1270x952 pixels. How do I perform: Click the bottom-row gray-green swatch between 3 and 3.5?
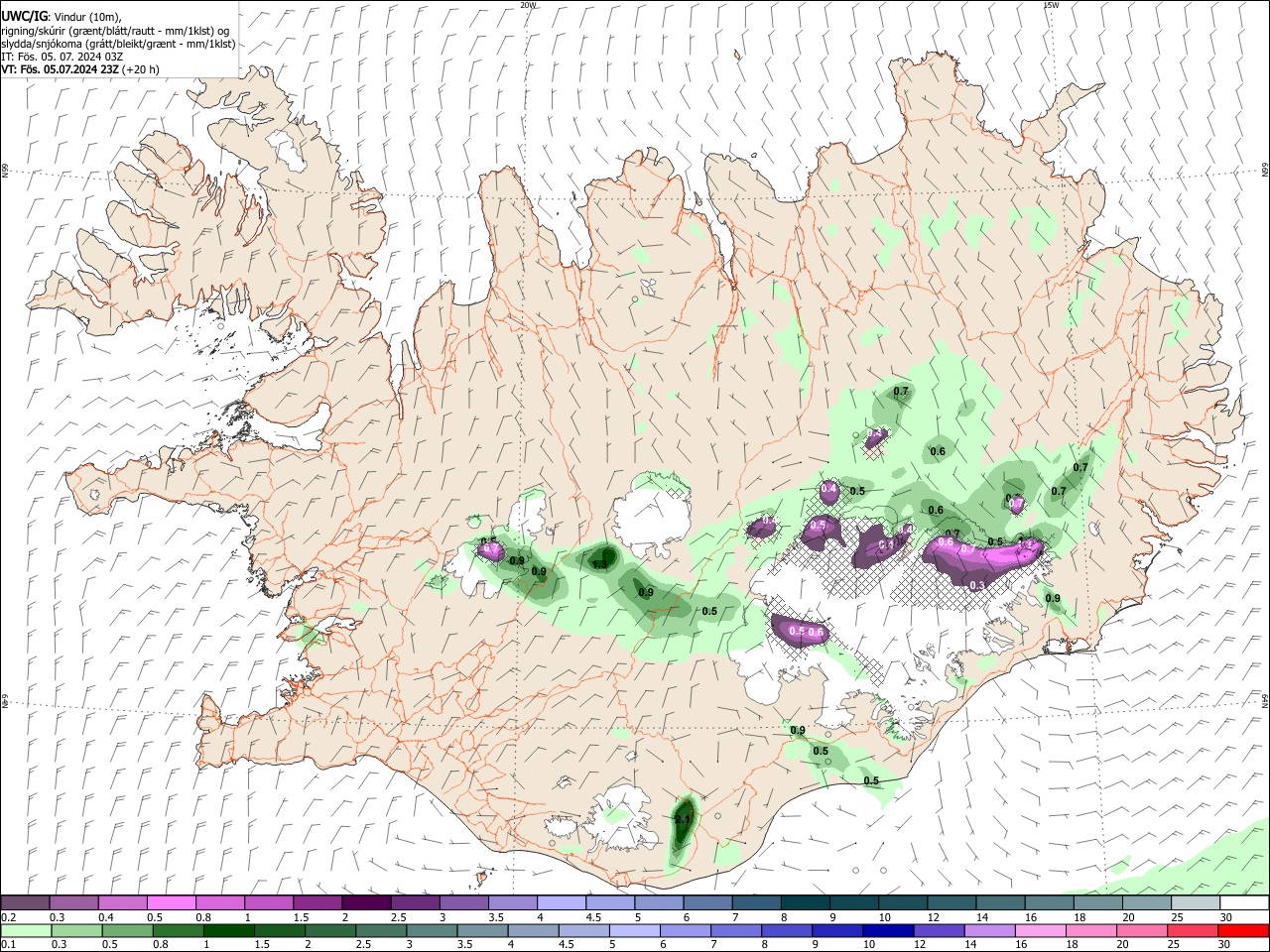430,930
